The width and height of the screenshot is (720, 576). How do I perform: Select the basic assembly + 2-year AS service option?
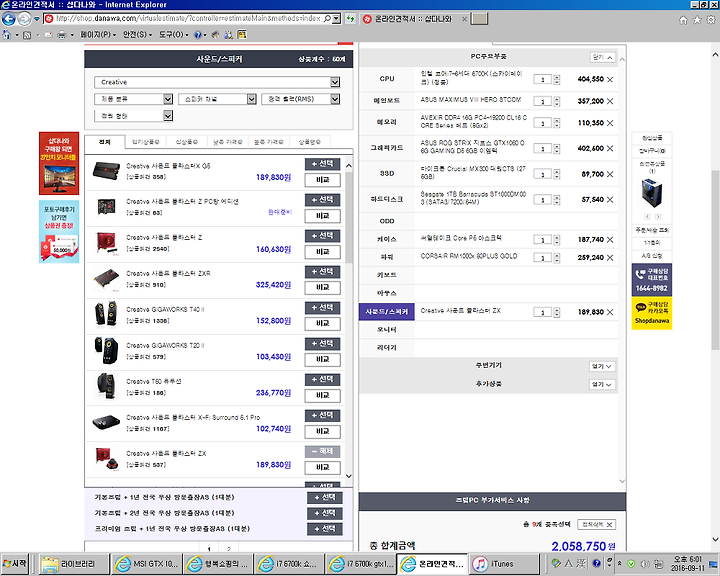click(325, 513)
